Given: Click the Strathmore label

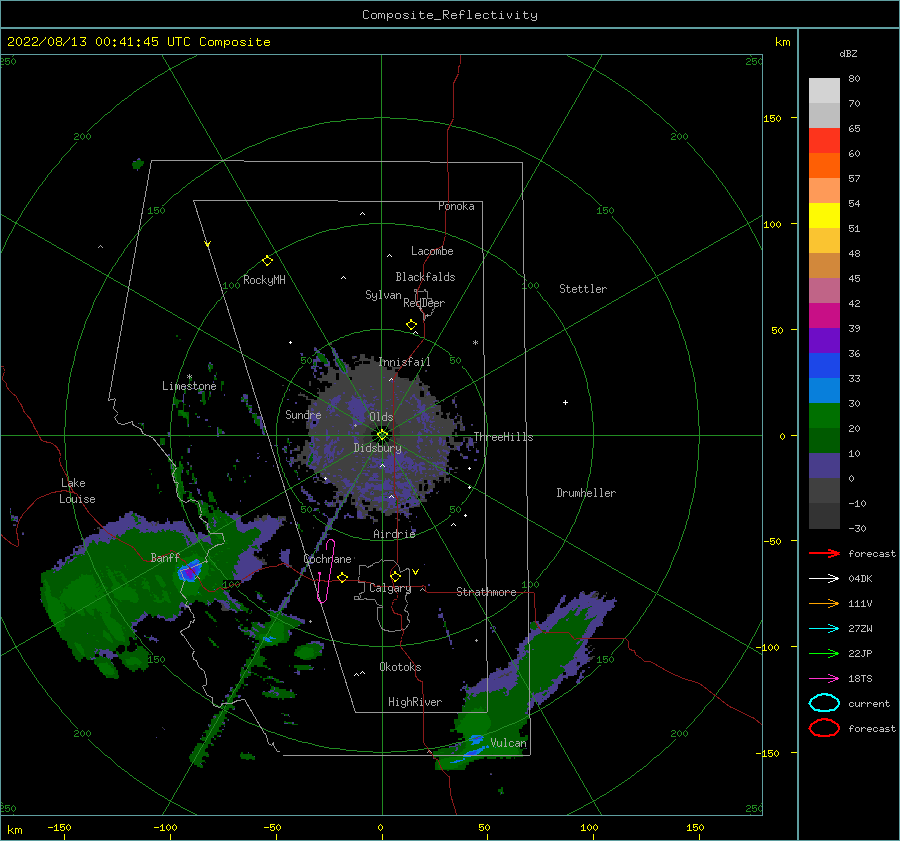Looking at the screenshot, I should click(x=486, y=592).
